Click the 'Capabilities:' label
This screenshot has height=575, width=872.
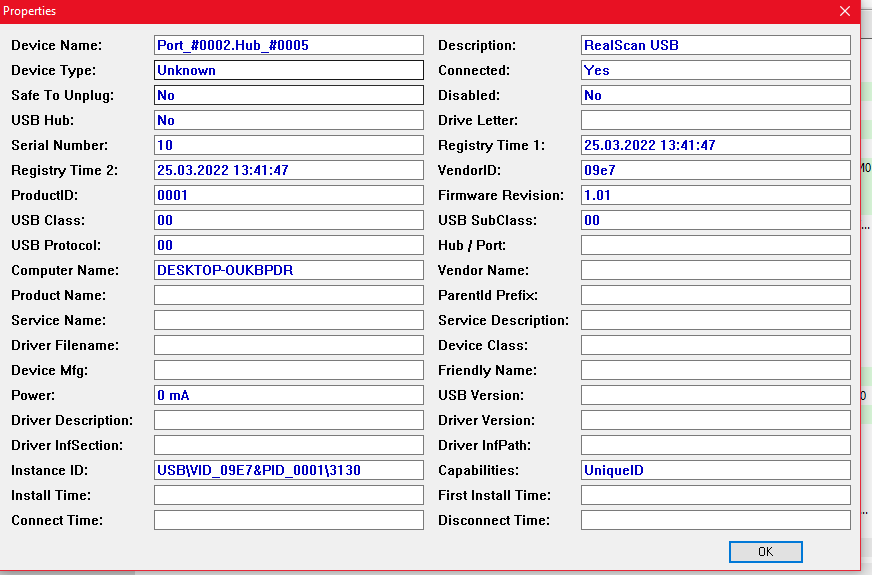(x=478, y=470)
